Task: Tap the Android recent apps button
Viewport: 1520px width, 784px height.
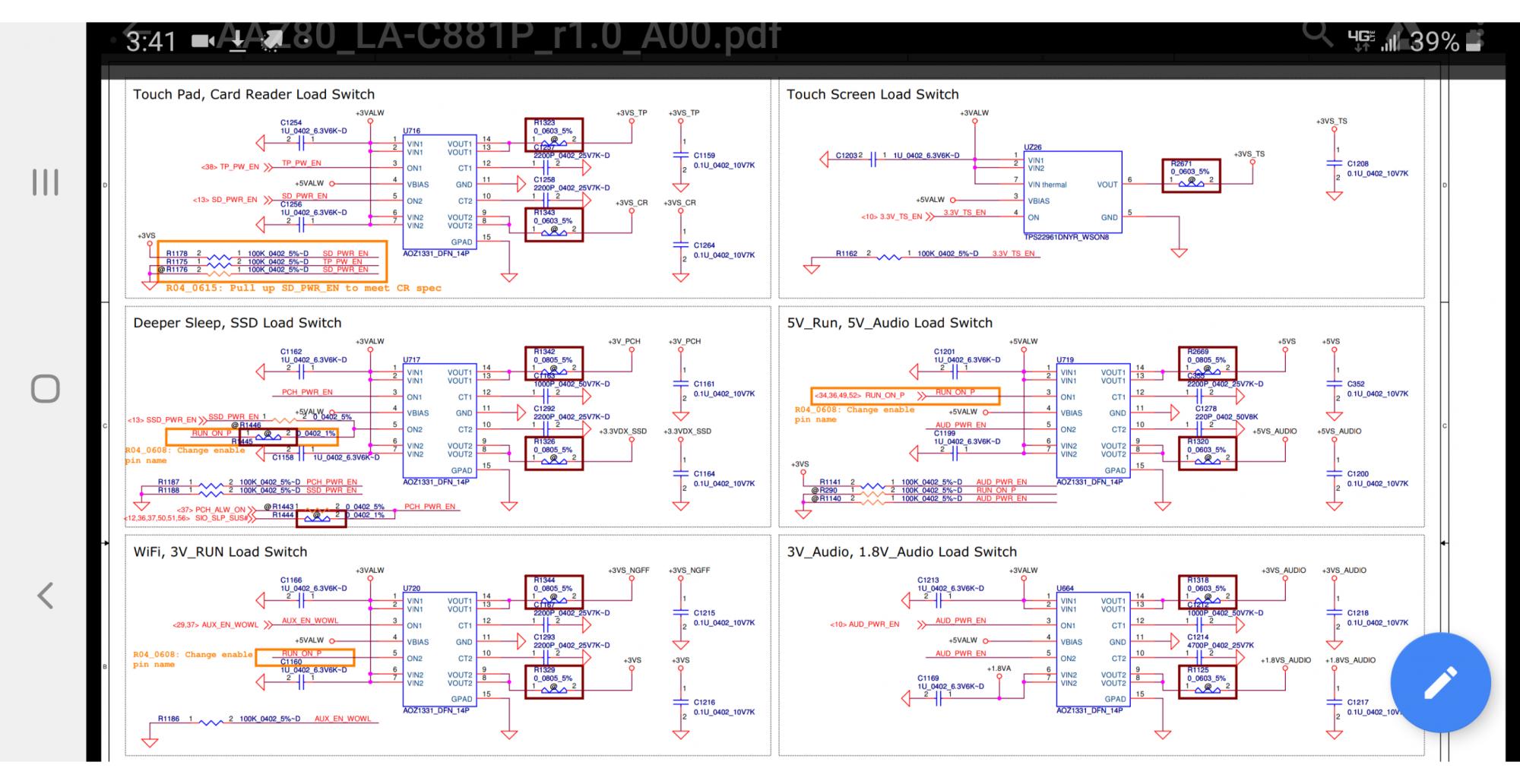Action: click(45, 182)
